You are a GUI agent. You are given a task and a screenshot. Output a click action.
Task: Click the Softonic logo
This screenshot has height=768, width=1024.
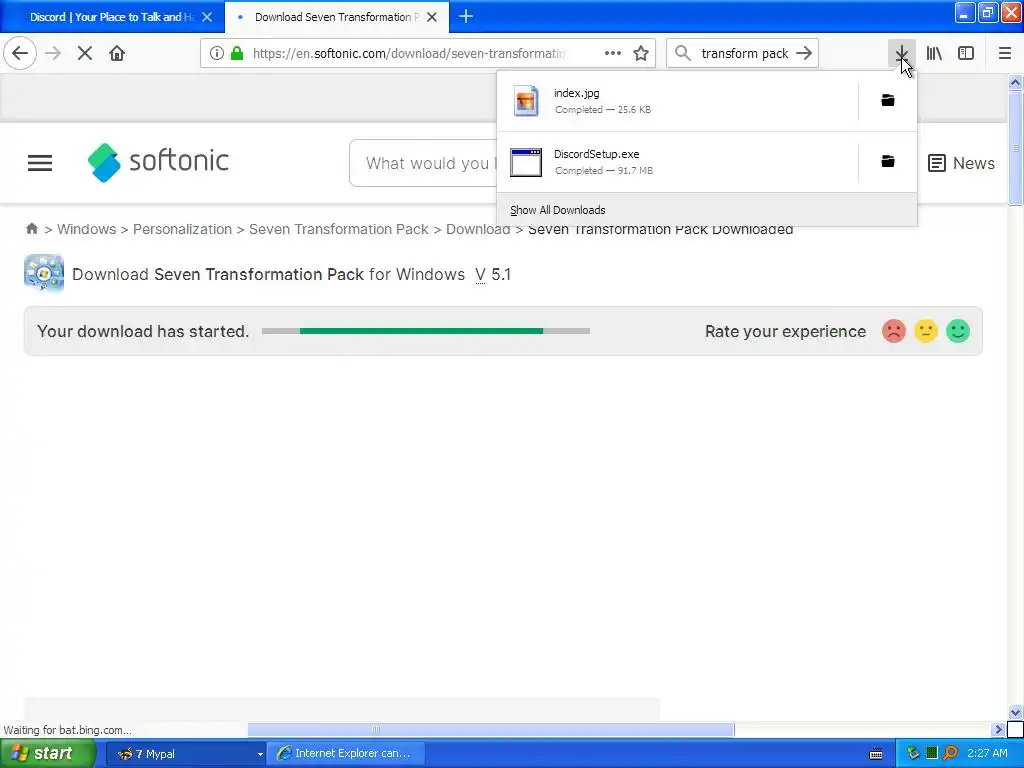(158, 162)
